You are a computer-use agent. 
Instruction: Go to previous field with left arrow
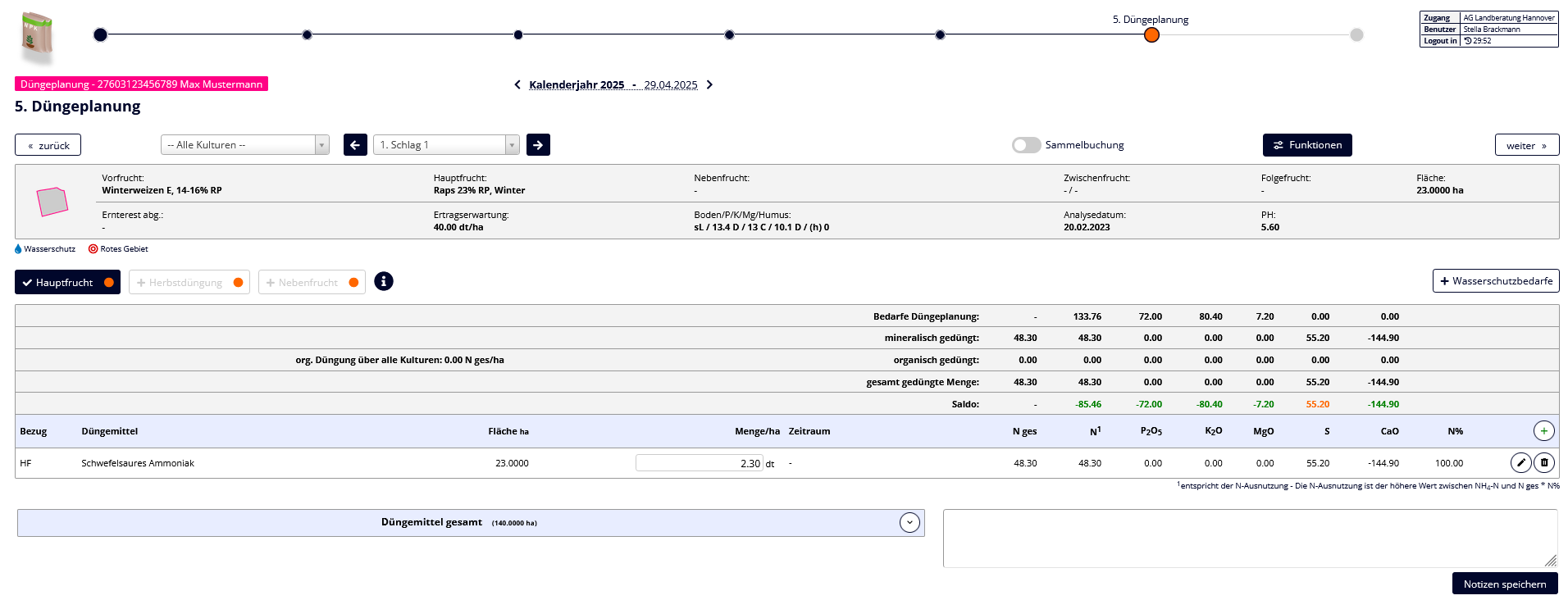pos(355,145)
